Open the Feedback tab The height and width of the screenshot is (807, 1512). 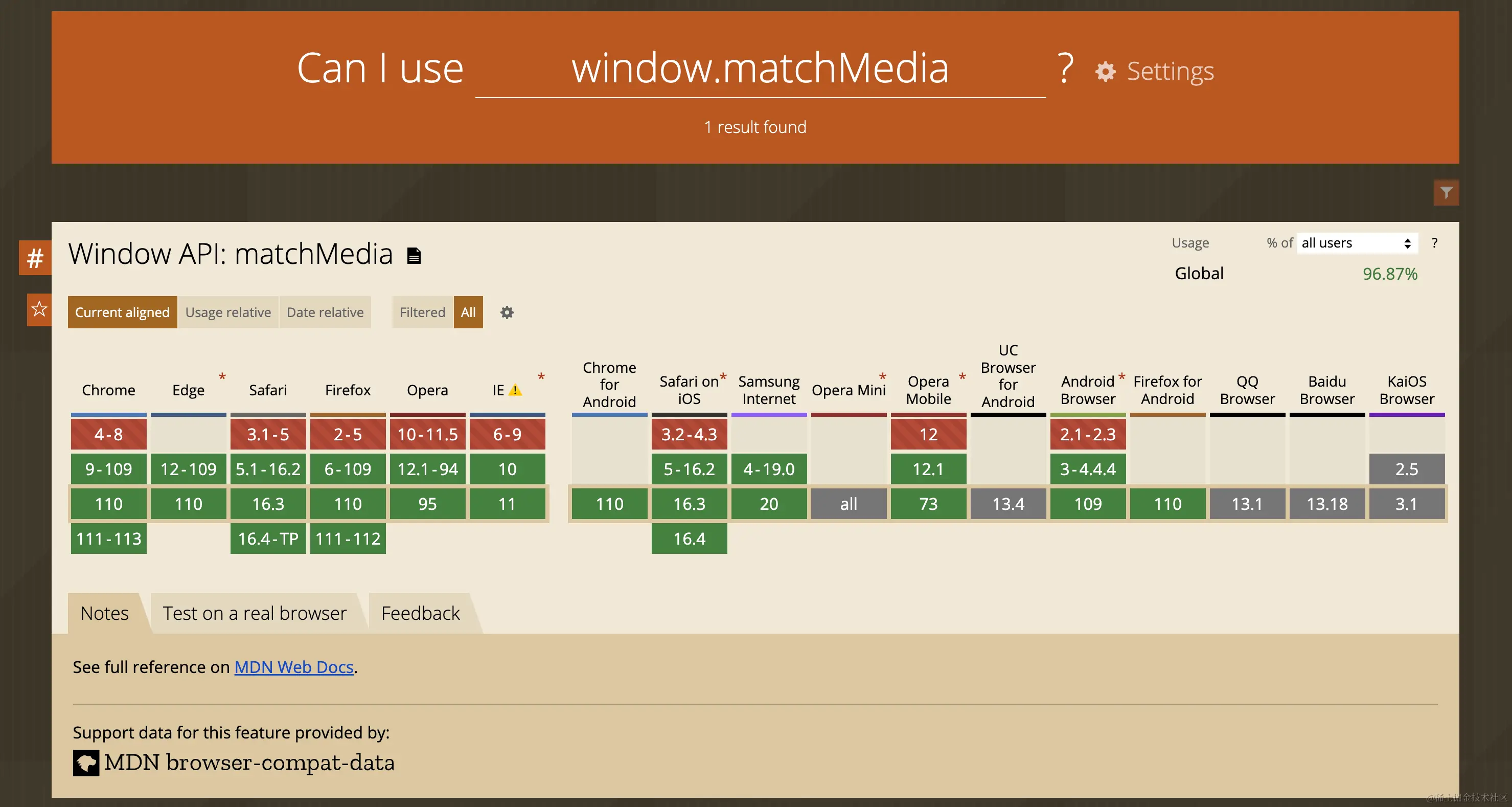coord(420,613)
